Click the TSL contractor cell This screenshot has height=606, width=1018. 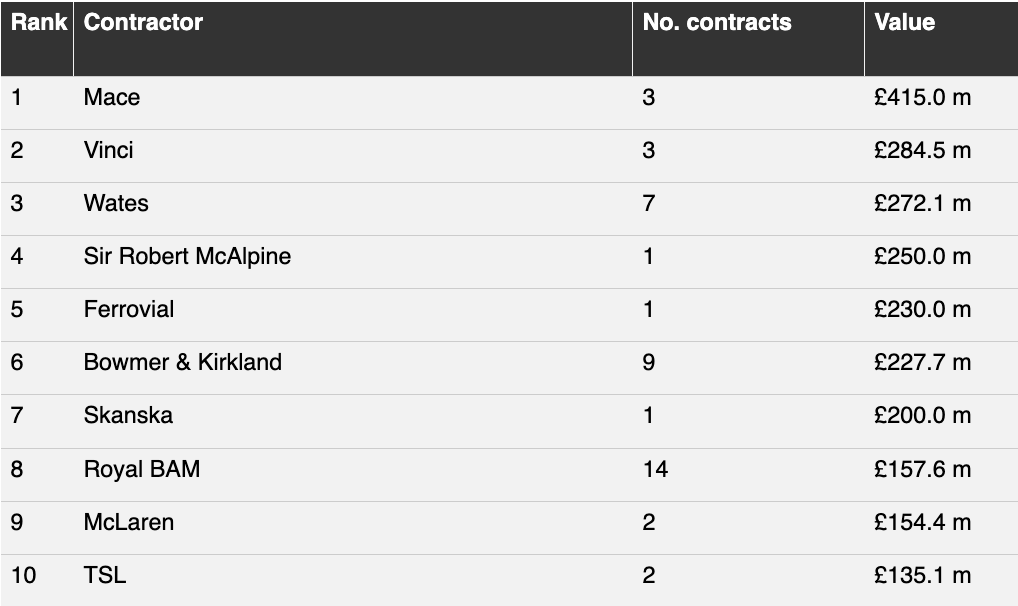105,575
